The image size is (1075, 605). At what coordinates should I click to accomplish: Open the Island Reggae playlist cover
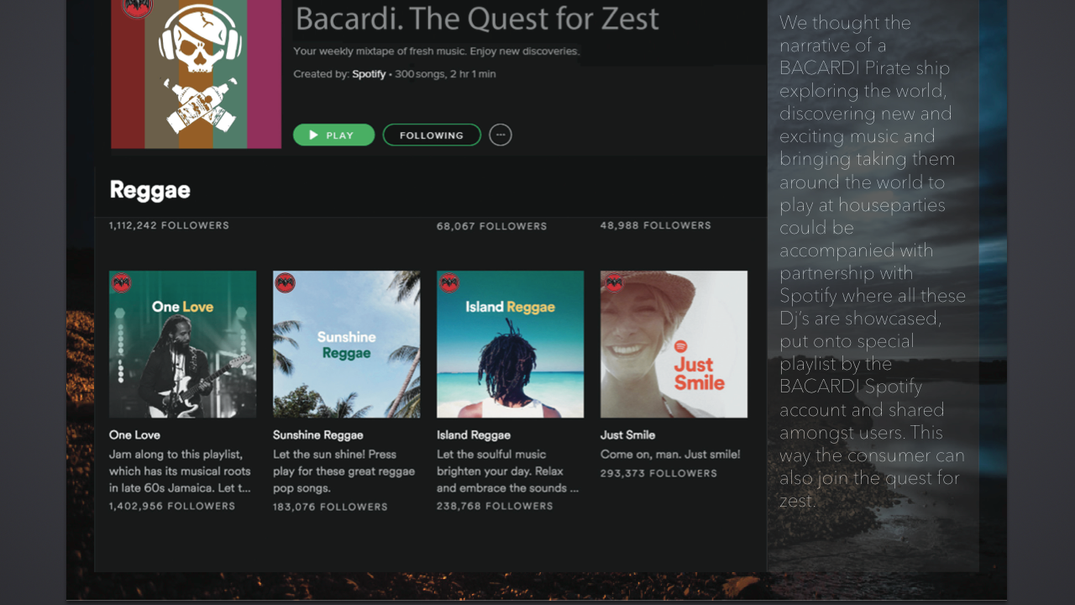pyautogui.click(x=510, y=344)
